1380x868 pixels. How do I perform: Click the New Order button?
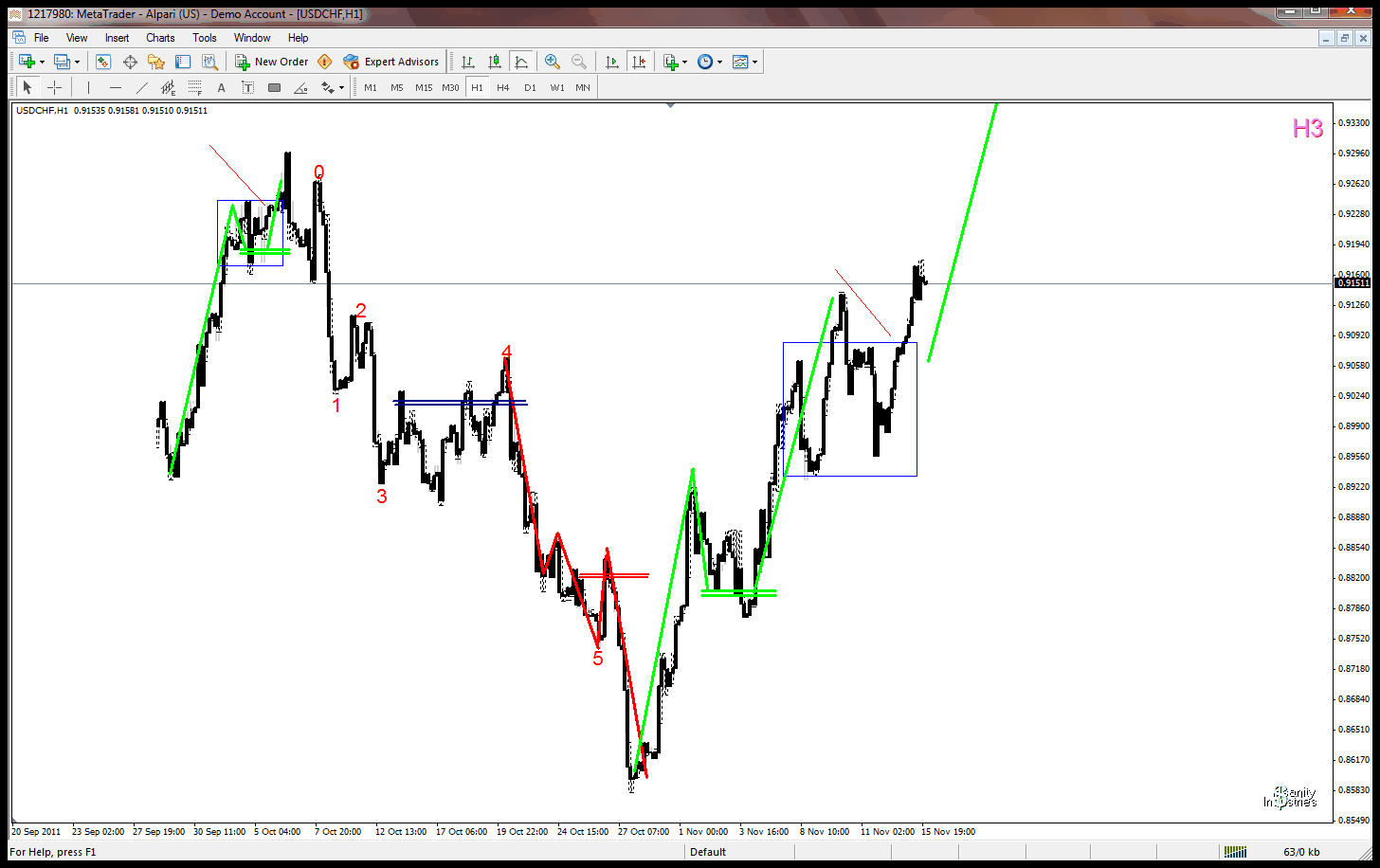272,62
